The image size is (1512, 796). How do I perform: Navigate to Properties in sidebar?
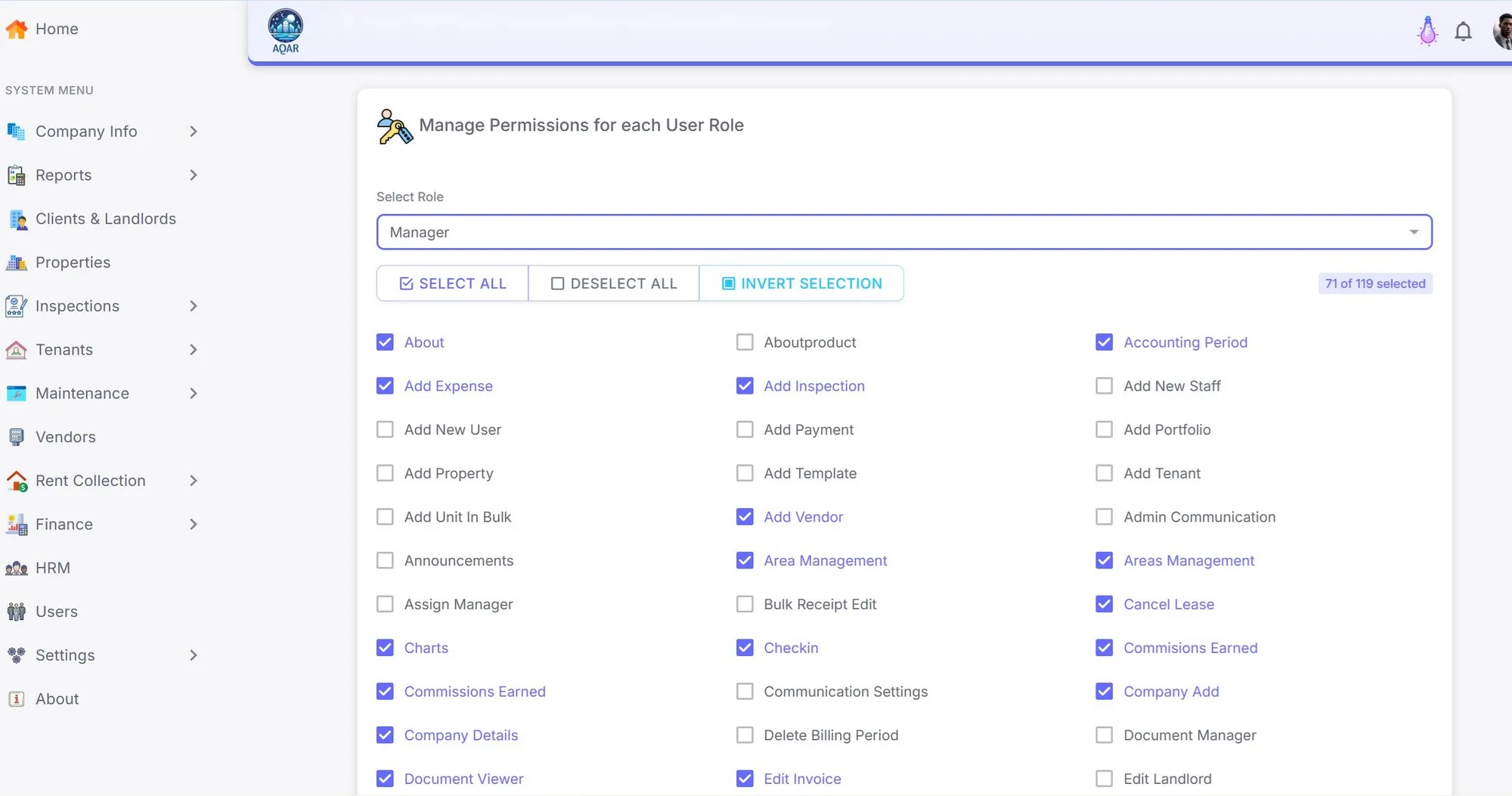pos(73,262)
